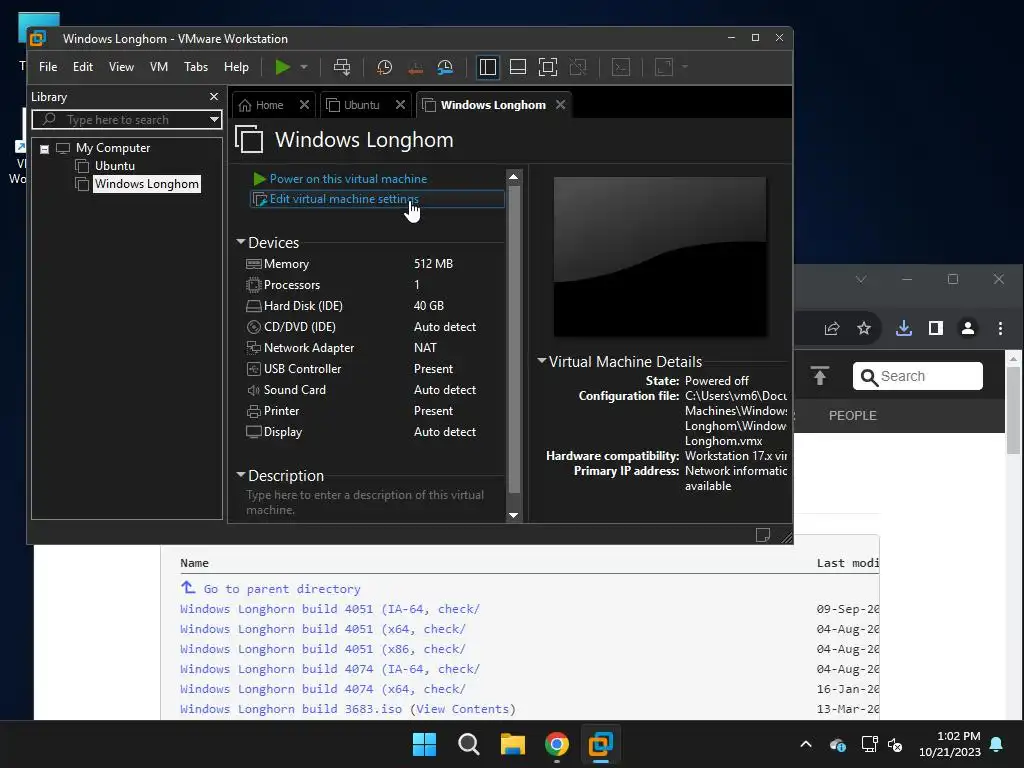
Task: Click the message log icon in status bar
Action: (762, 535)
